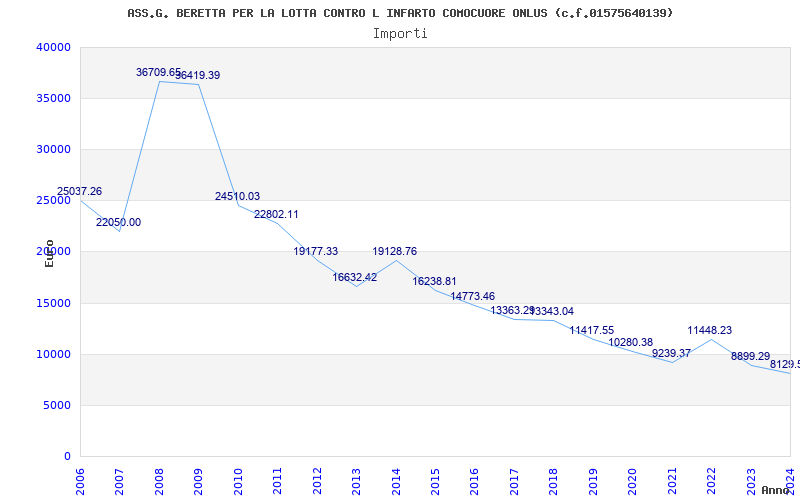Select the 22050.00 data label
Image resolution: width=800 pixels, height=500 pixels.
(118, 222)
